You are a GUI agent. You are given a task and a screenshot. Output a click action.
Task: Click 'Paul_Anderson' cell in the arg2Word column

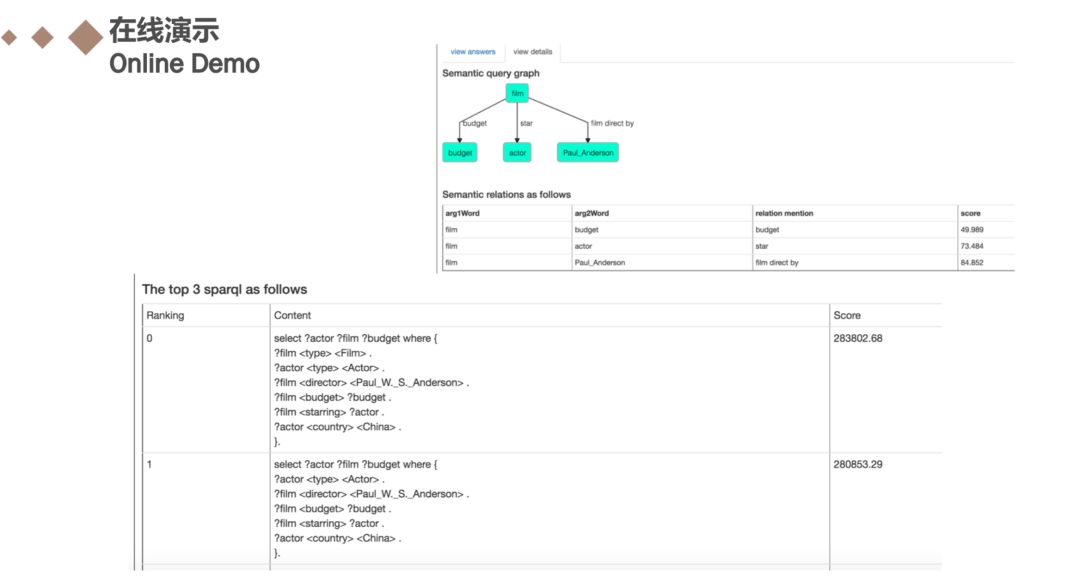pyautogui.click(x=600, y=263)
